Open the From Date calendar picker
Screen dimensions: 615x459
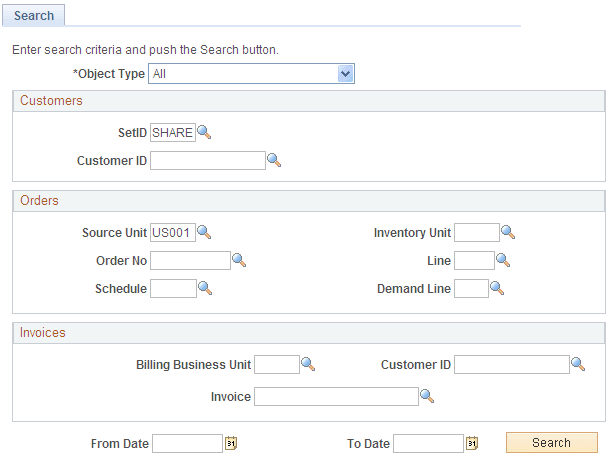point(231,443)
